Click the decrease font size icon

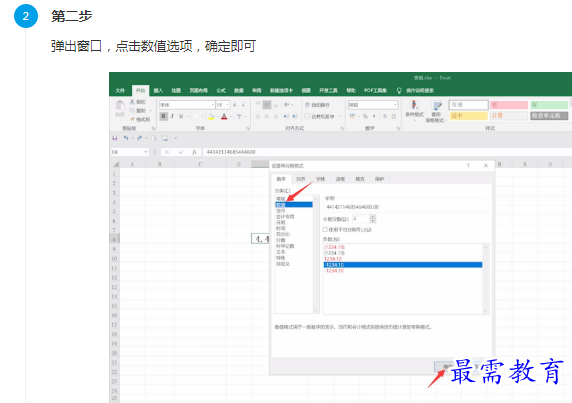243,105
